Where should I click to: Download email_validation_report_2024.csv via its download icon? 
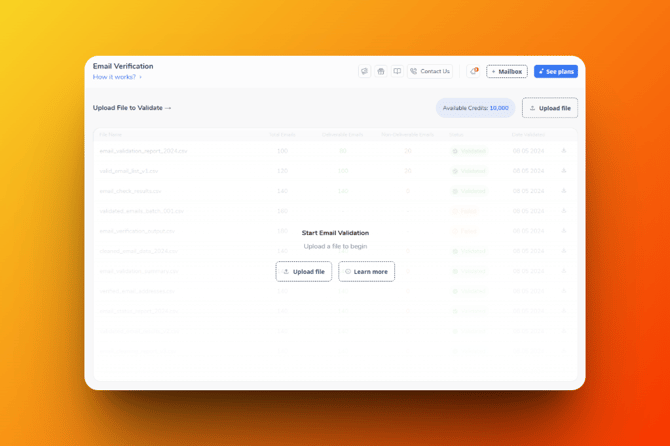[564, 151]
